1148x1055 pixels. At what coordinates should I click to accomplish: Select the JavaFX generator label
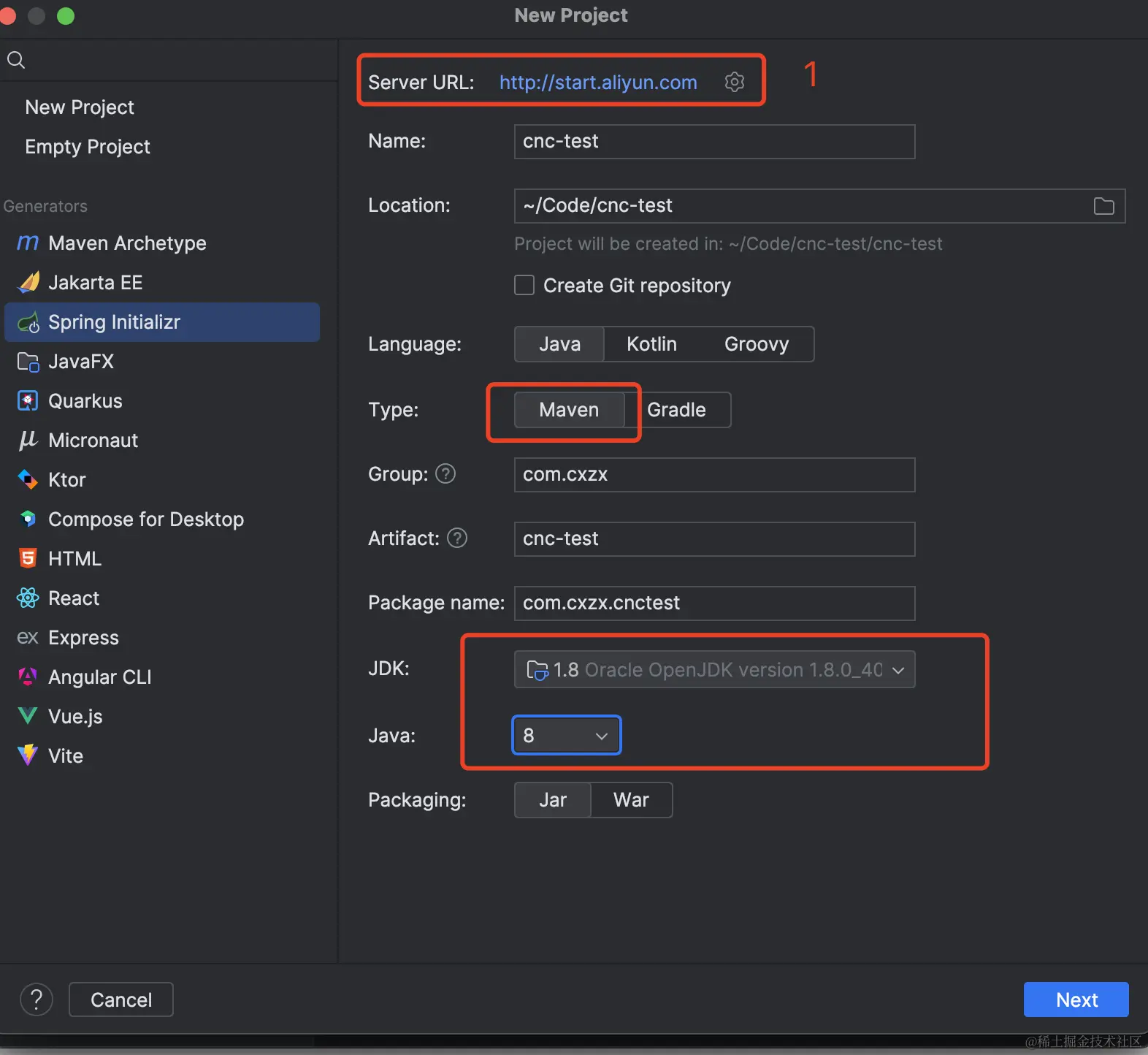(81, 362)
